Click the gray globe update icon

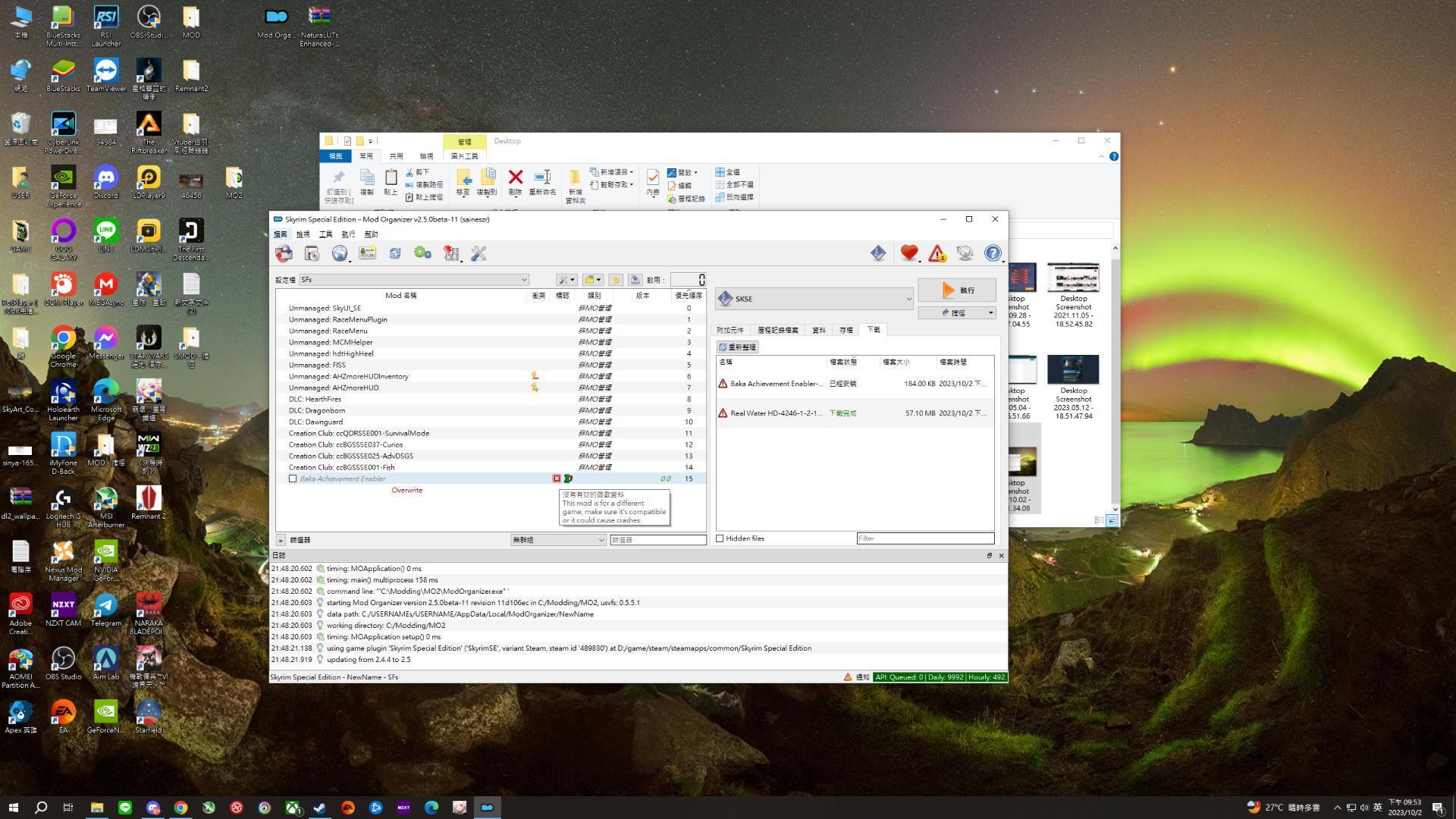point(965,253)
